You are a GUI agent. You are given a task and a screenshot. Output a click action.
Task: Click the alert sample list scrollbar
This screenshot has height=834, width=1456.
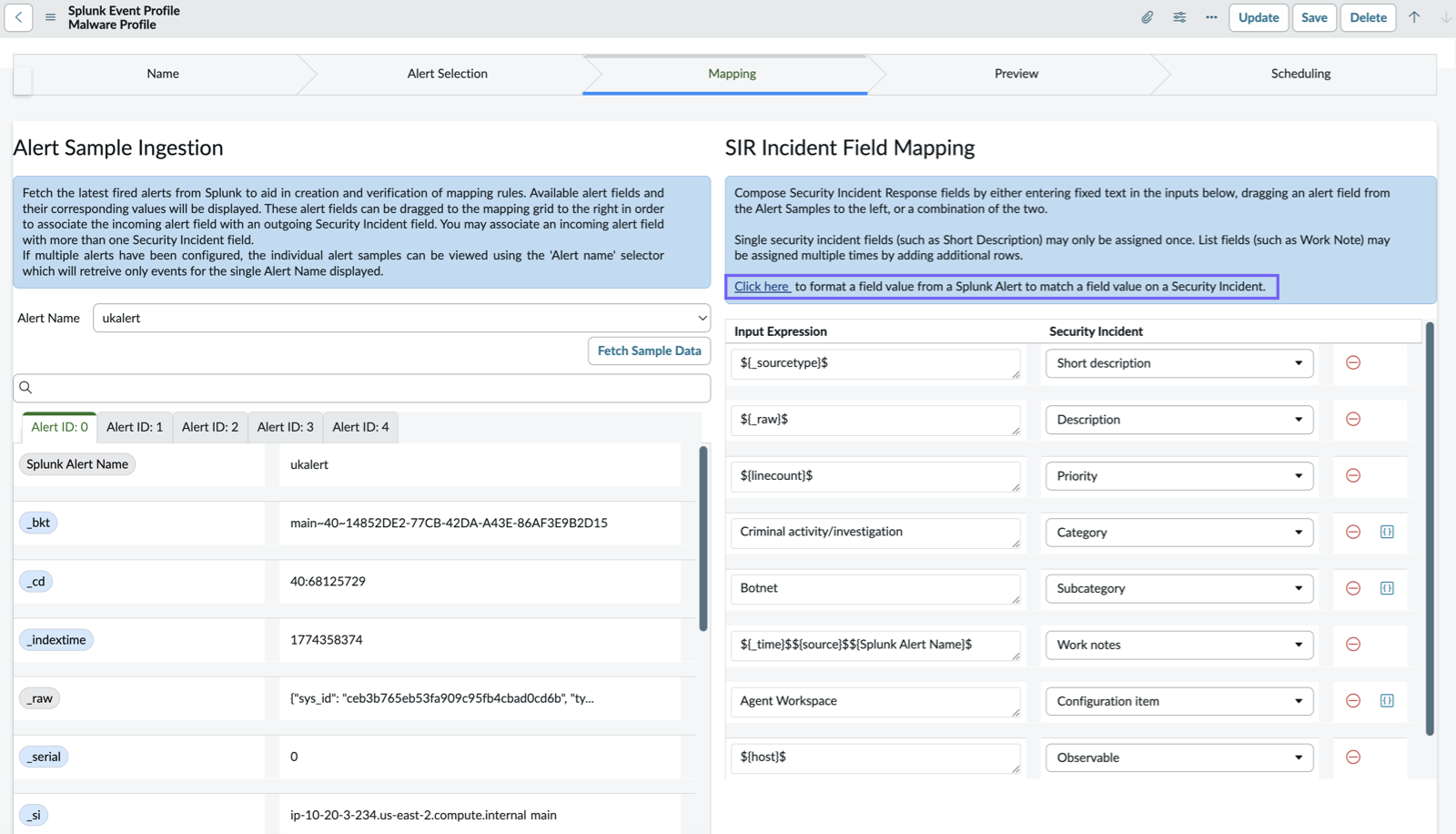click(x=703, y=539)
